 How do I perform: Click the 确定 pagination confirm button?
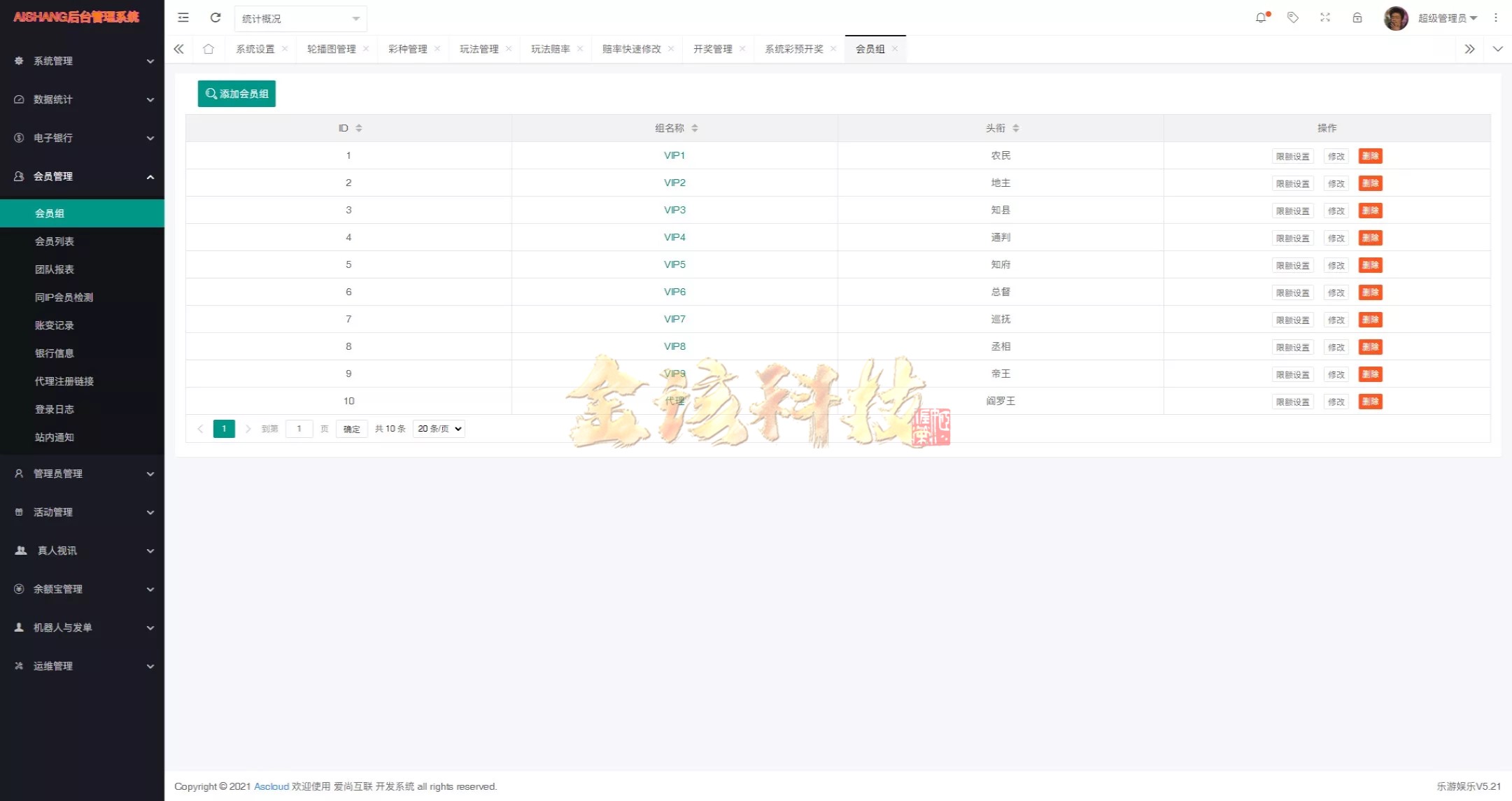tap(351, 428)
